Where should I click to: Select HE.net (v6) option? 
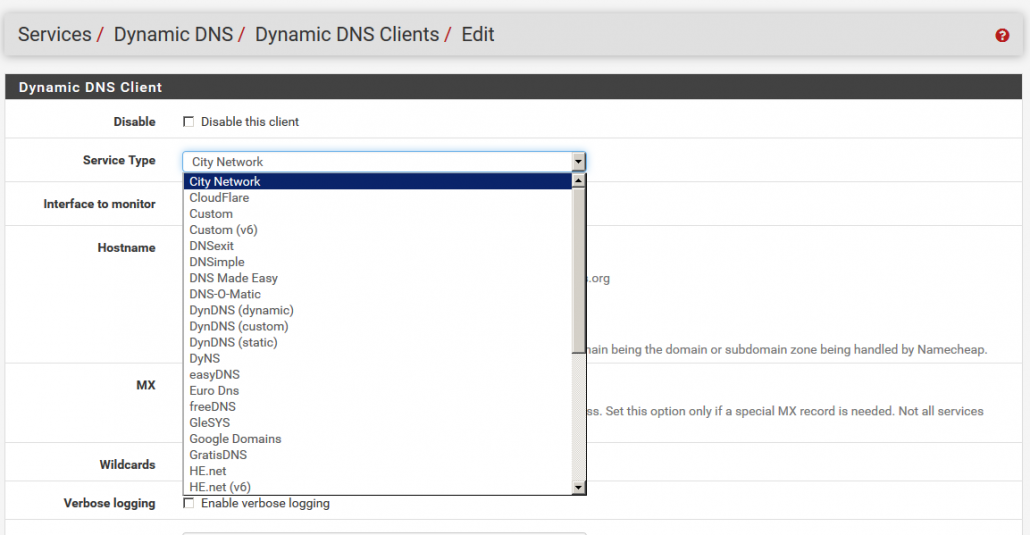[378, 487]
